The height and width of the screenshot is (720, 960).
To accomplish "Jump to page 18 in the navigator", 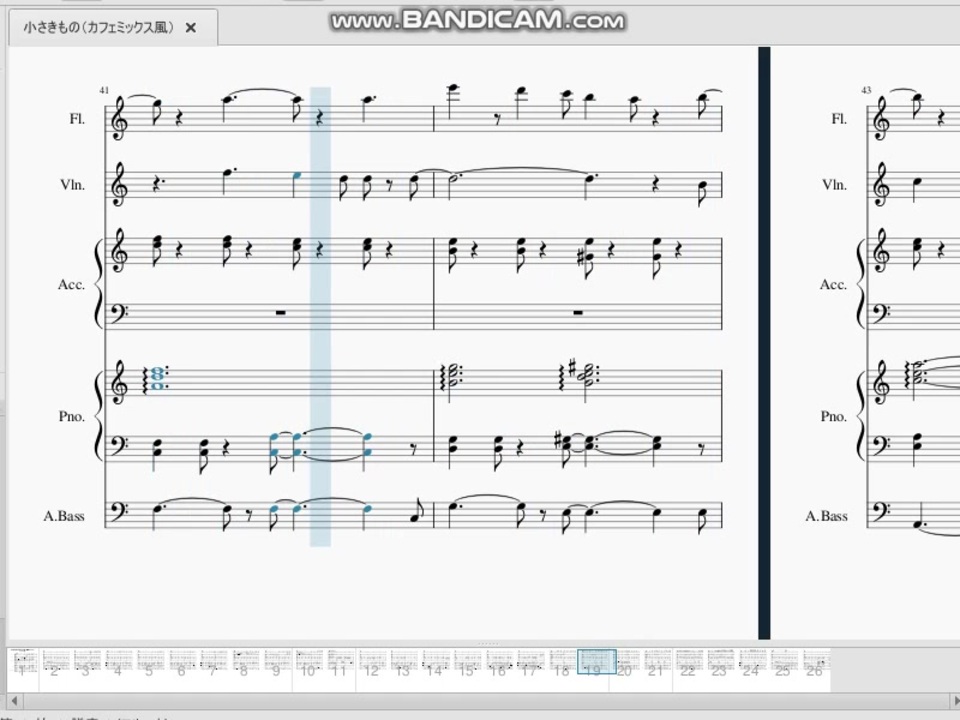I will pyautogui.click(x=562, y=662).
